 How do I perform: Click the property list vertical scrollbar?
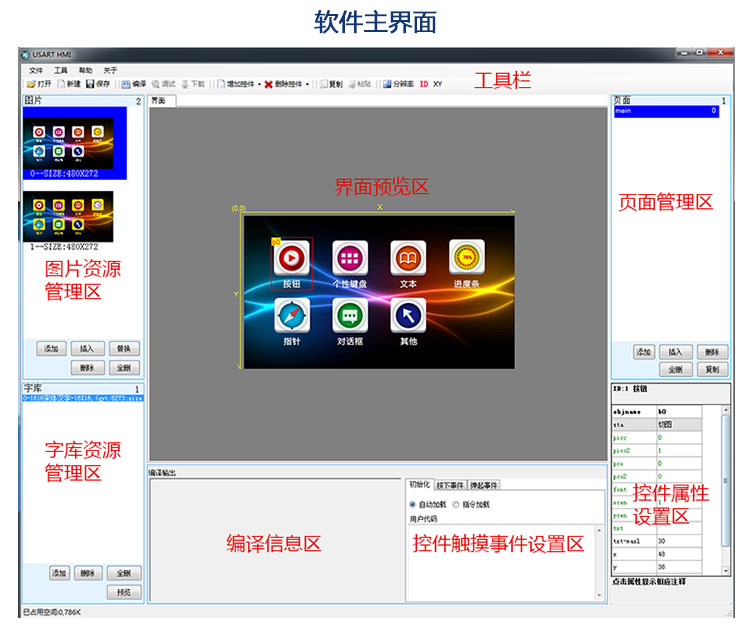click(x=726, y=480)
